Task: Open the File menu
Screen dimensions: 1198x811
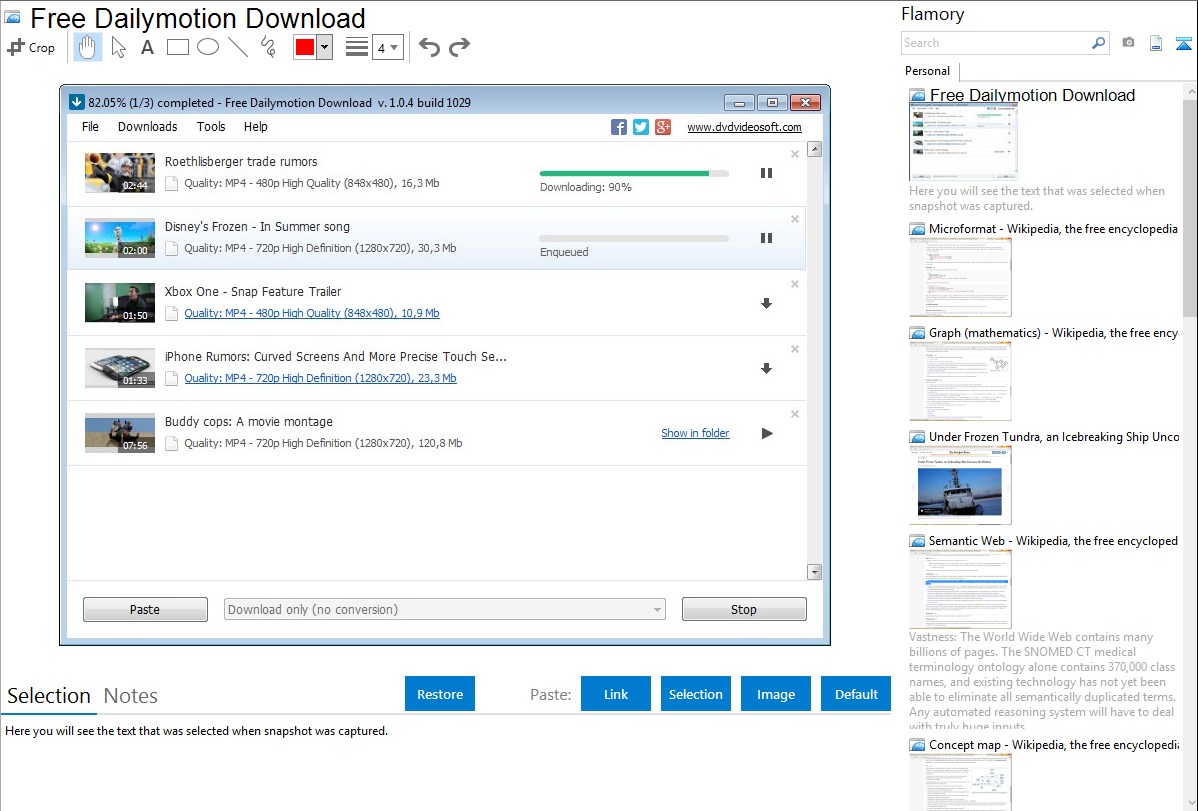Action: click(90, 127)
